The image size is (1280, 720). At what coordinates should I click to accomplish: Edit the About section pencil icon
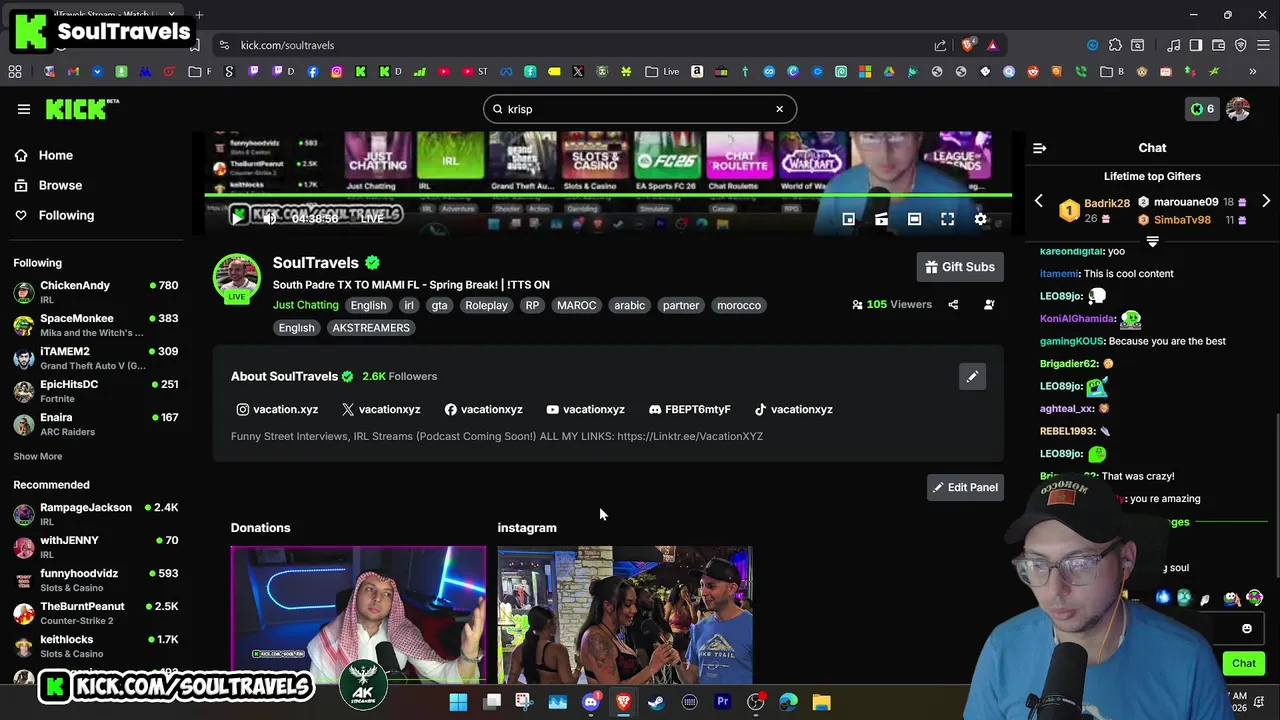[x=972, y=376]
